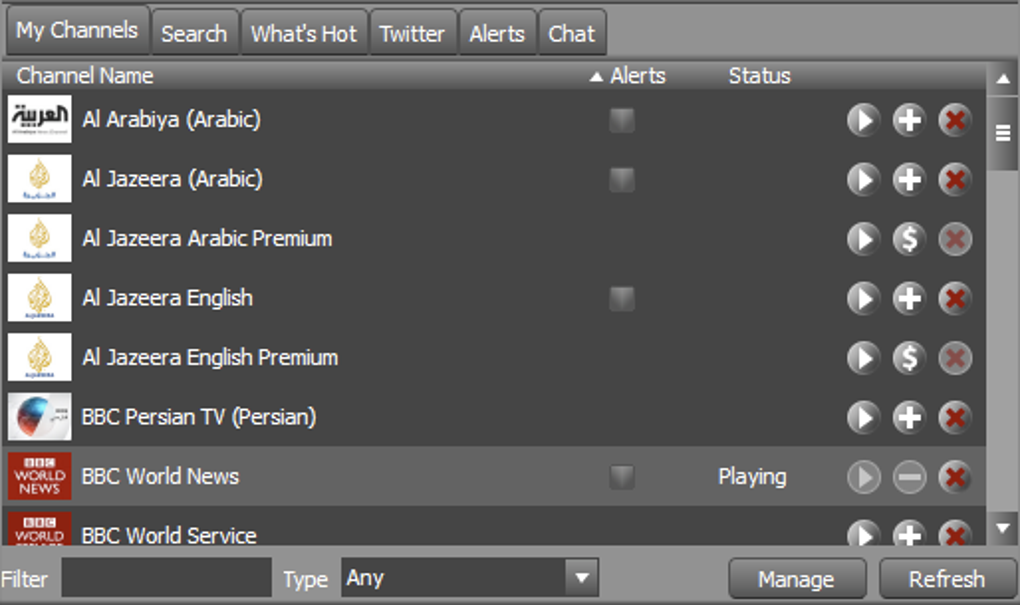Click the Al Arabiya channel logo
The width and height of the screenshot is (1020, 605).
pos(40,119)
